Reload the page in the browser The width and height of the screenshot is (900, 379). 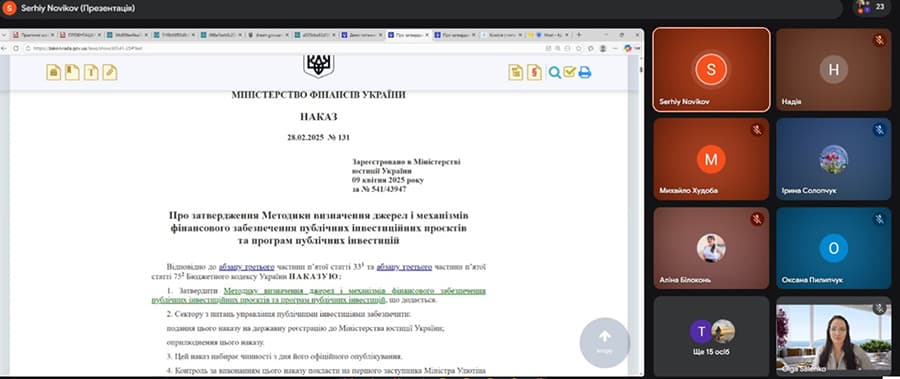point(16,48)
